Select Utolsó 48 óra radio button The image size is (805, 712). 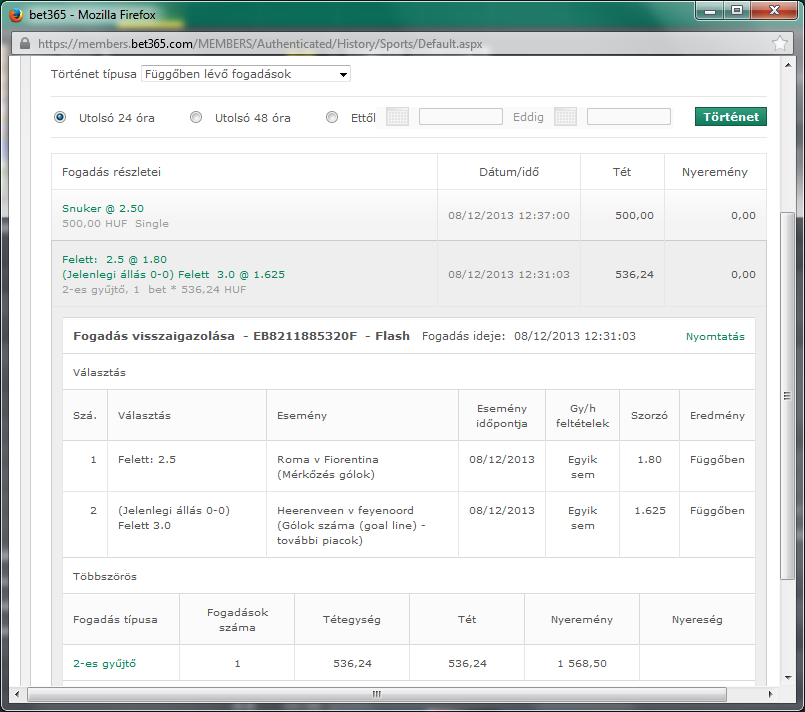[x=196, y=117]
